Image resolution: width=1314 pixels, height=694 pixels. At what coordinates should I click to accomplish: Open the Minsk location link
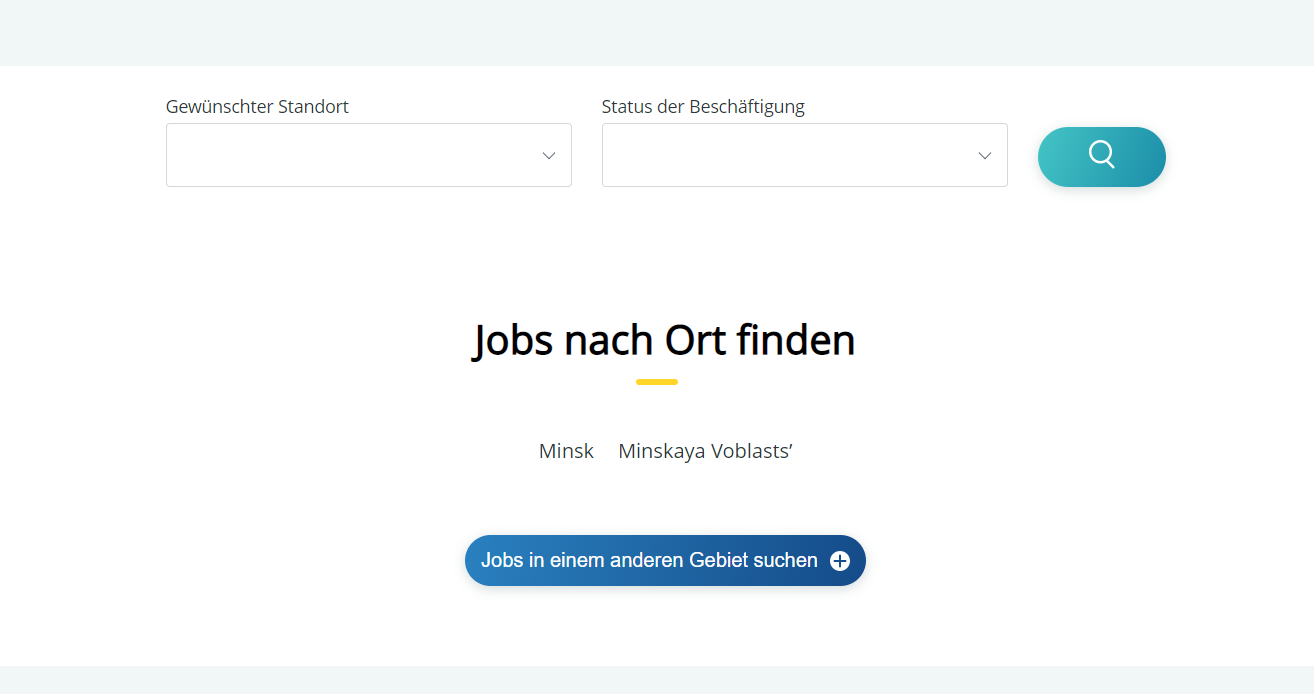pyautogui.click(x=566, y=451)
